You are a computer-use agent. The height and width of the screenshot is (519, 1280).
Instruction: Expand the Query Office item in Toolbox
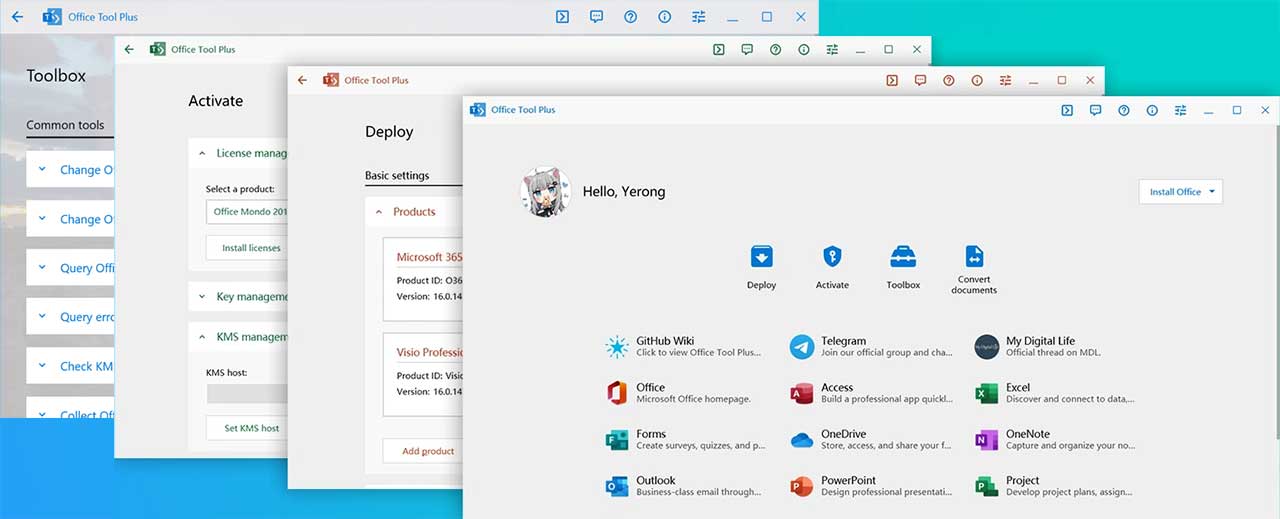pos(70,268)
